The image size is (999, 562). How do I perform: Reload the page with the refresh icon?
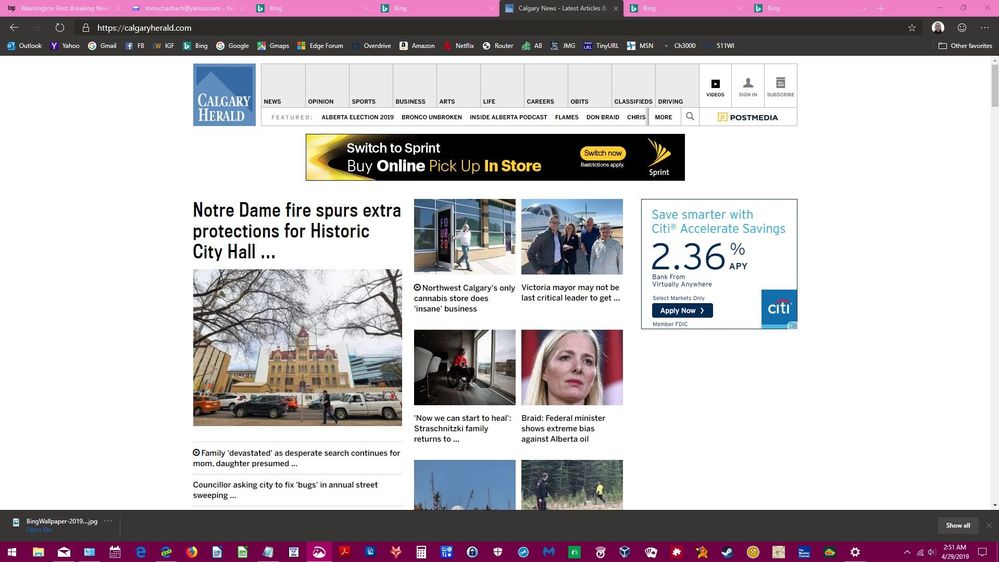coord(59,27)
